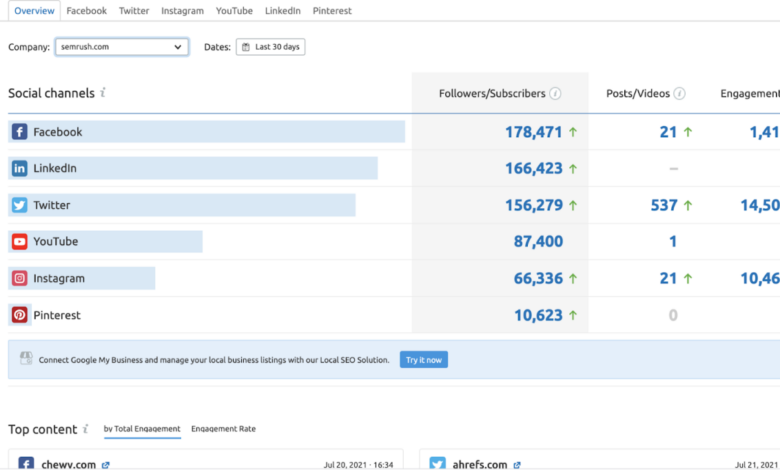
Task: Click the YouTube icon in channel list
Action: coord(20,242)
